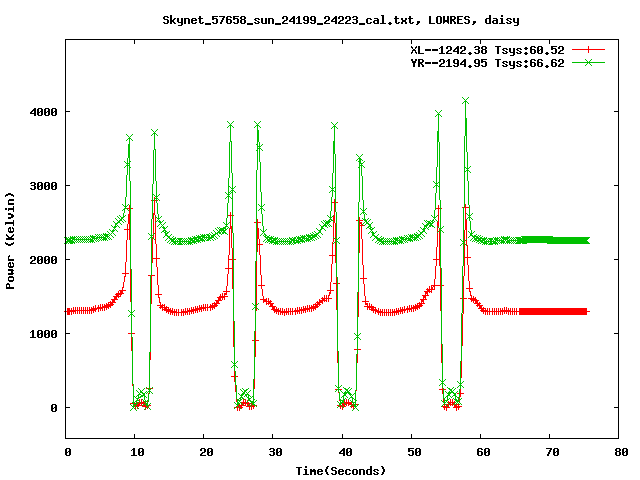Click the y-axis tick label '3000'
640x480 pixels.
pos(43,186)
